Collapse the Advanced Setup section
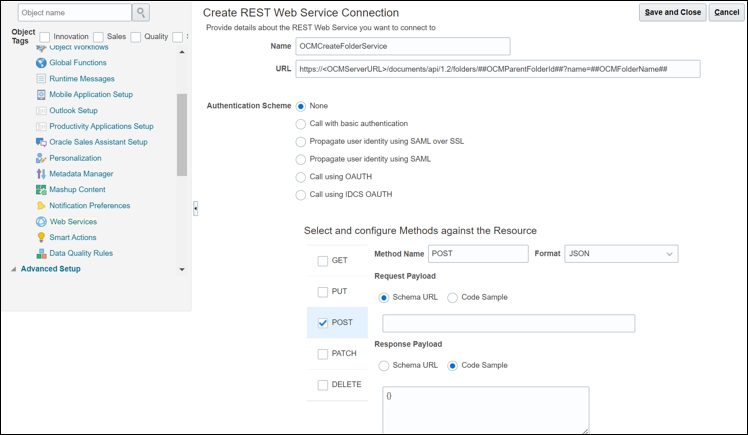The height and width of the screenshot is (435, 748). point(13,269)
